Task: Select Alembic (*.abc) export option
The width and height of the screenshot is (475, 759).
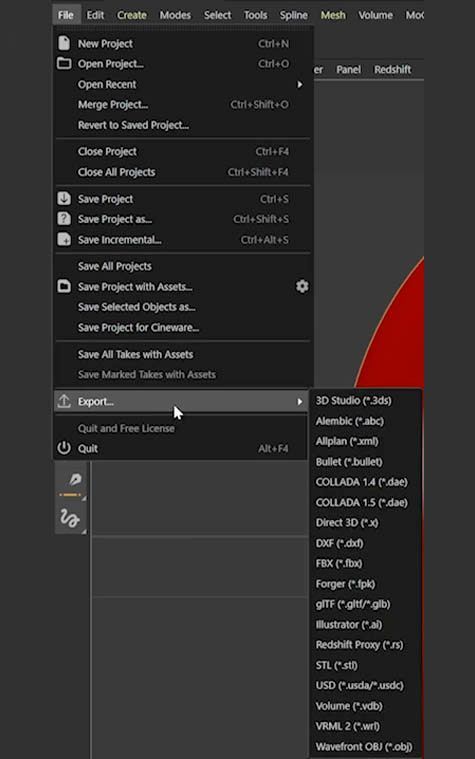Action: click(350, 421)
